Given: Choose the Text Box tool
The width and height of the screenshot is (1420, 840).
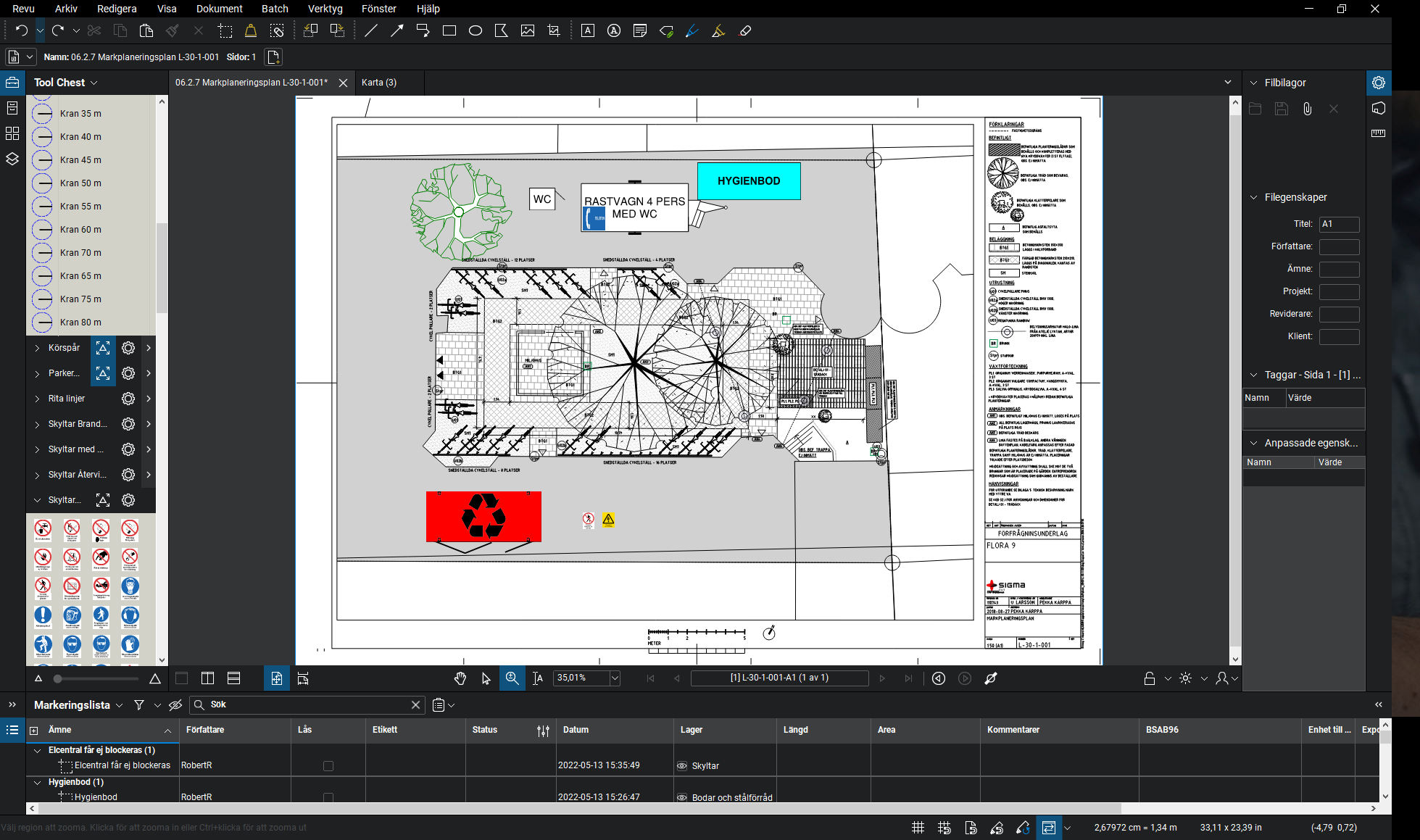Looking at the screenshot, I should coord(588,31).
